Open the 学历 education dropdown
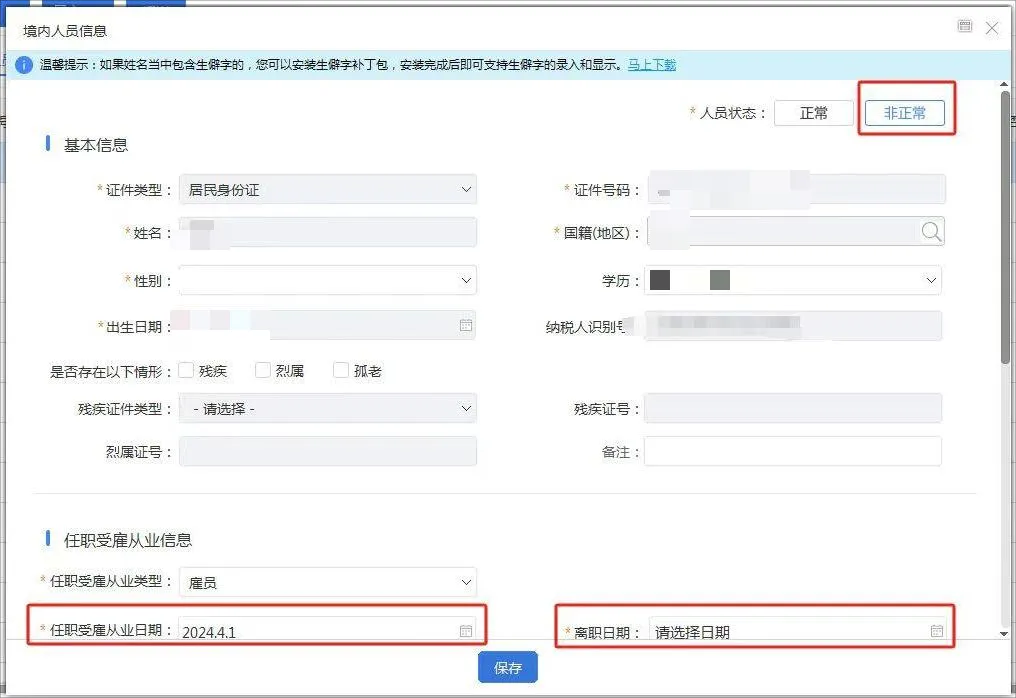 click(x=932, y=280)
